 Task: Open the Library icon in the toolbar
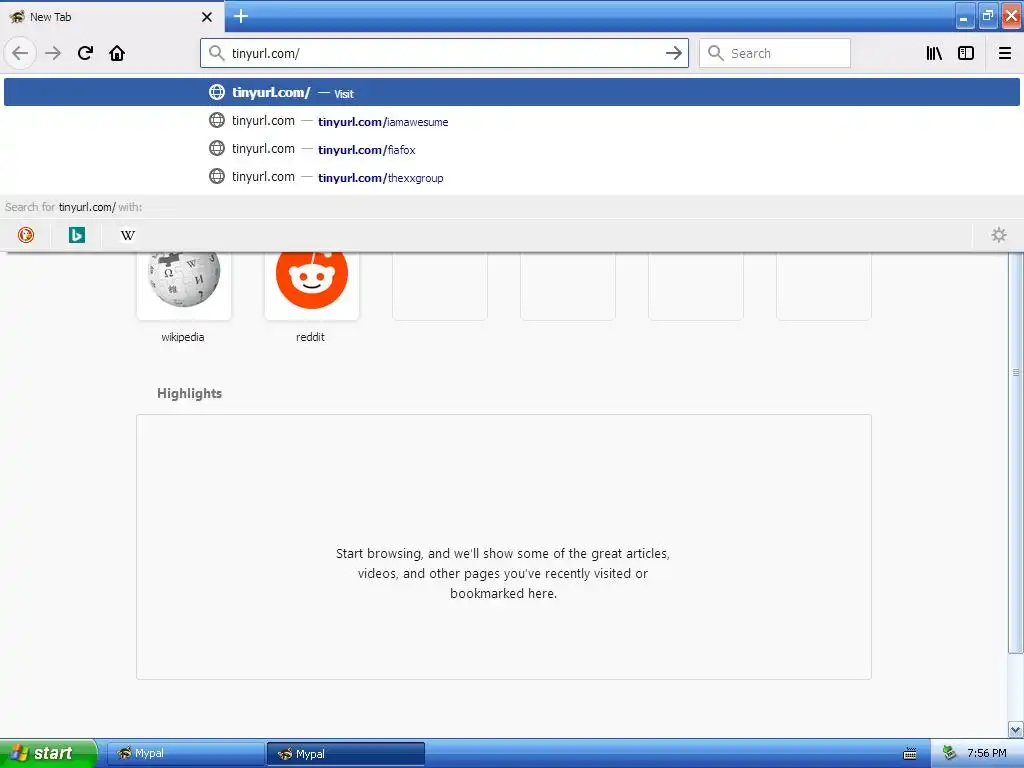click(x=934, y=53)
